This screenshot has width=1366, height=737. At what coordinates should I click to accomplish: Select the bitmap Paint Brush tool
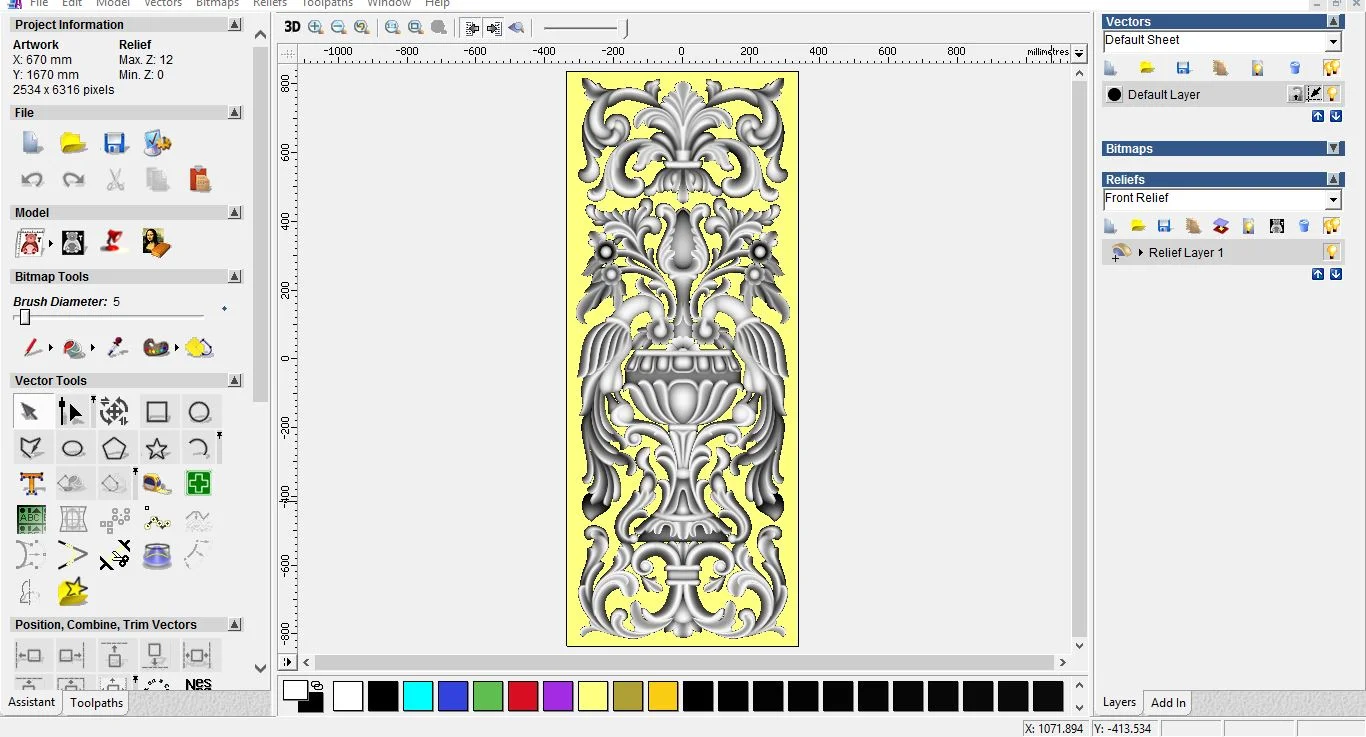(32, 348)
